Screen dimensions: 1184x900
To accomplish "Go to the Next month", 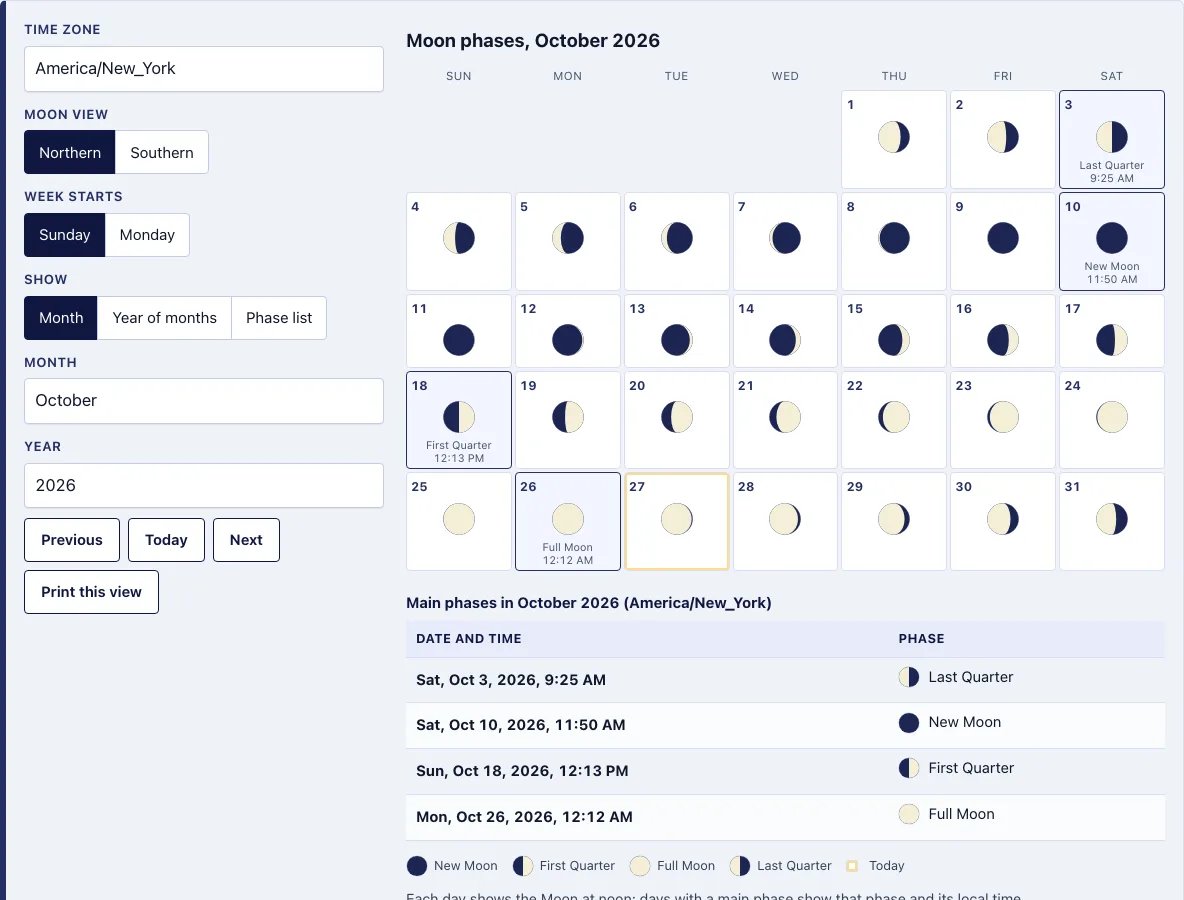I will click(x=246, y=540).
